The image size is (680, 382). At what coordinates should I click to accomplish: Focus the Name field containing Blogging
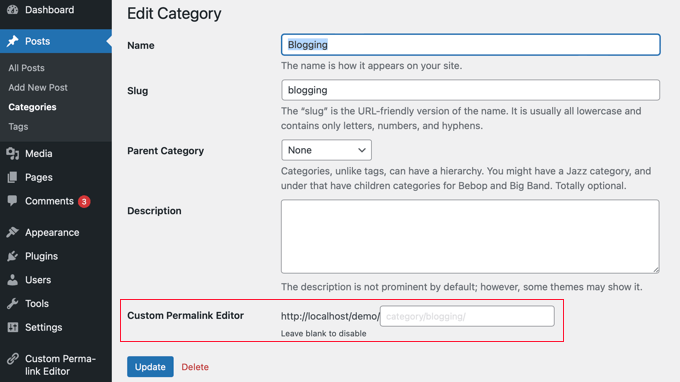click(x=471, y=45)
